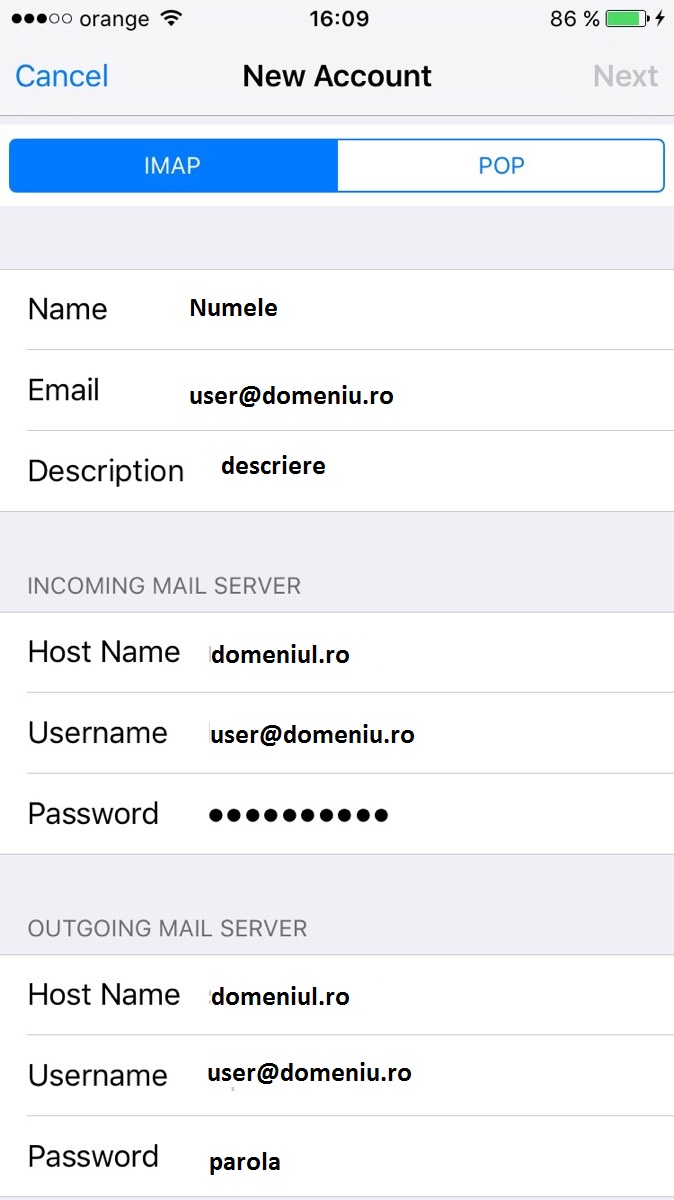Switch to the POP account type
Image resolution: width=674 pixels, height=1200 pixels.
tap(501, 165)
